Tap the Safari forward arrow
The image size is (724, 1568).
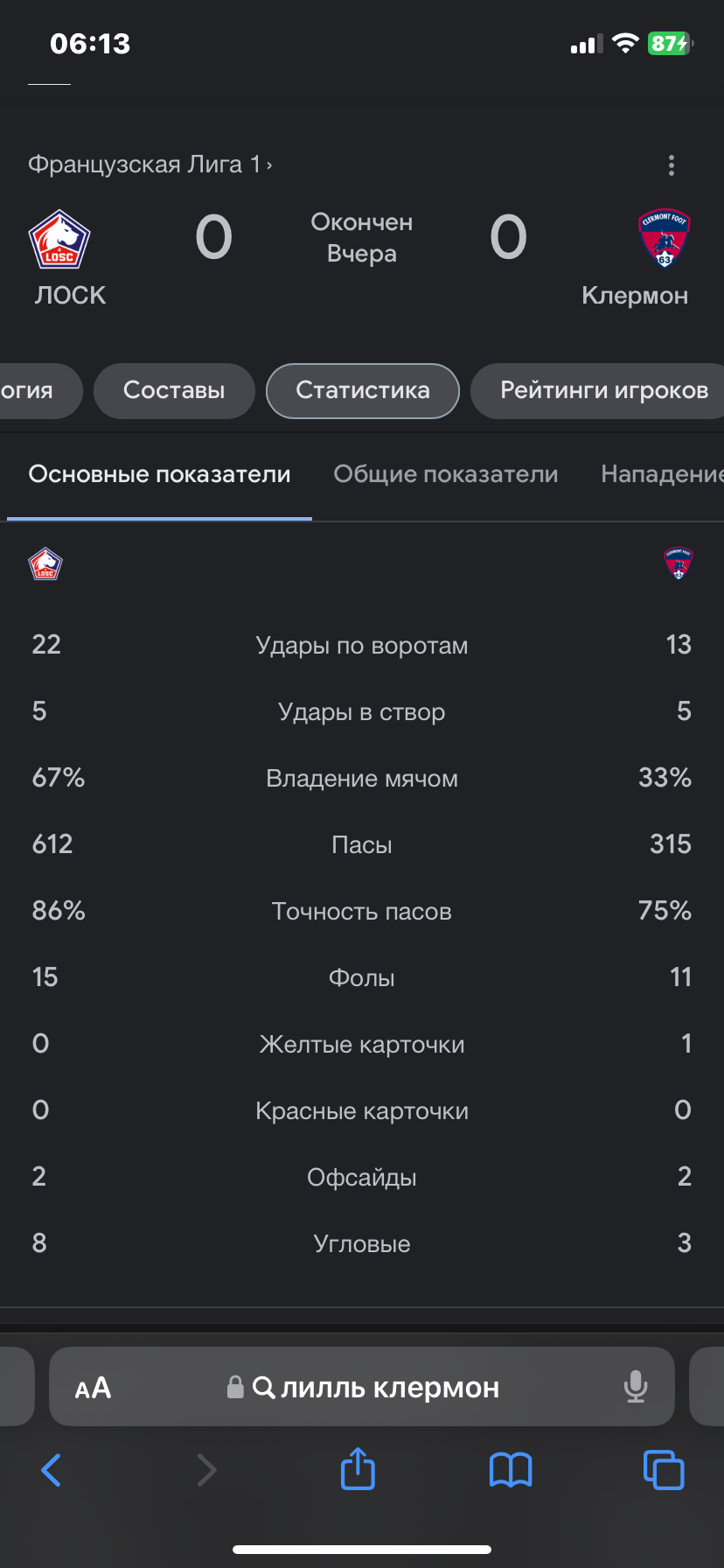pyautogui.click(x=206, y=1470)
